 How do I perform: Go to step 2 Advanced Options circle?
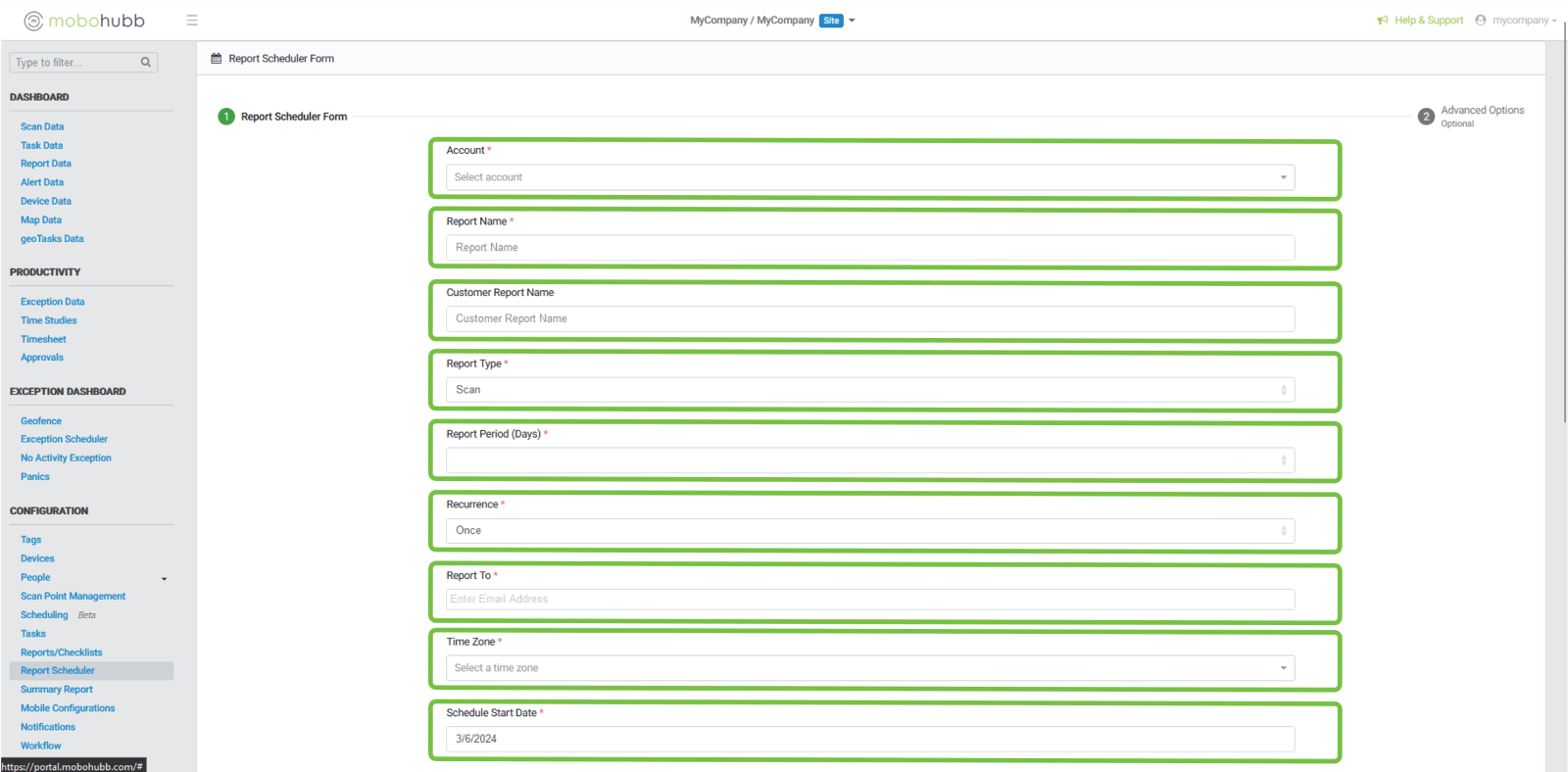tap(1426, 117)
